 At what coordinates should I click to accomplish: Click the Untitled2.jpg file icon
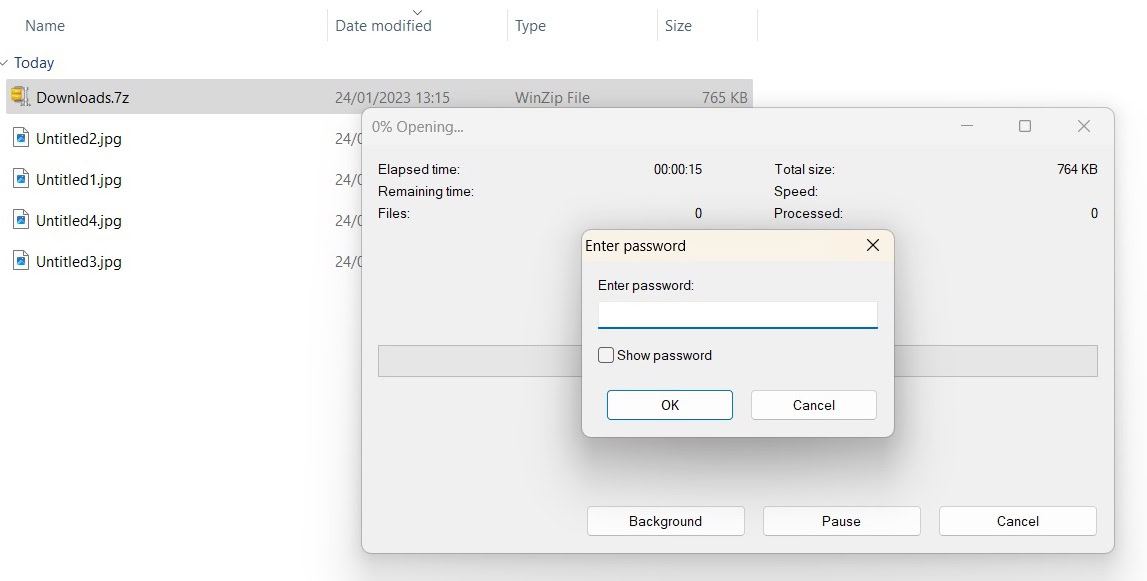pos(20,138)
